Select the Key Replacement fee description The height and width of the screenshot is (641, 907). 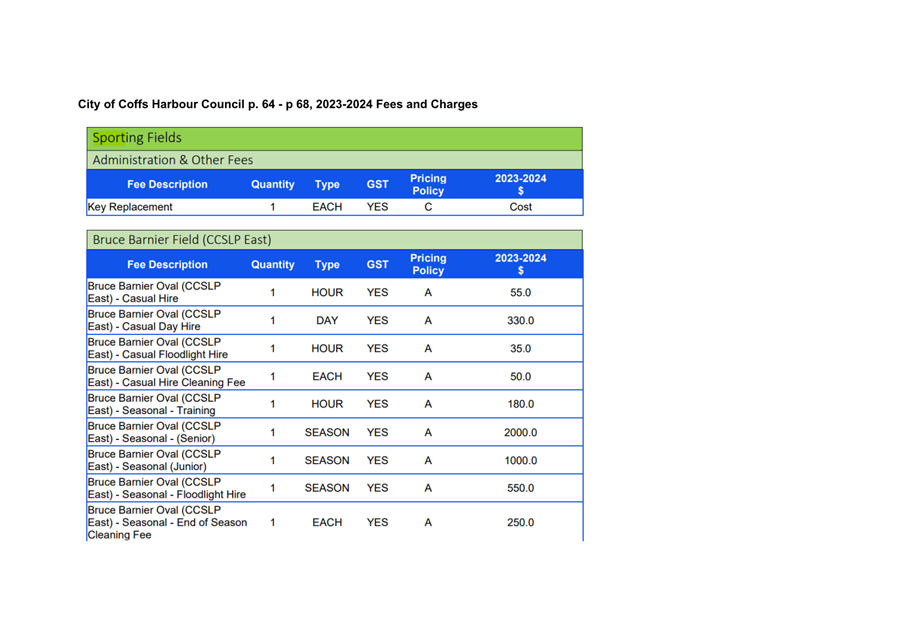pyautogui.click(x=130, y=207)
